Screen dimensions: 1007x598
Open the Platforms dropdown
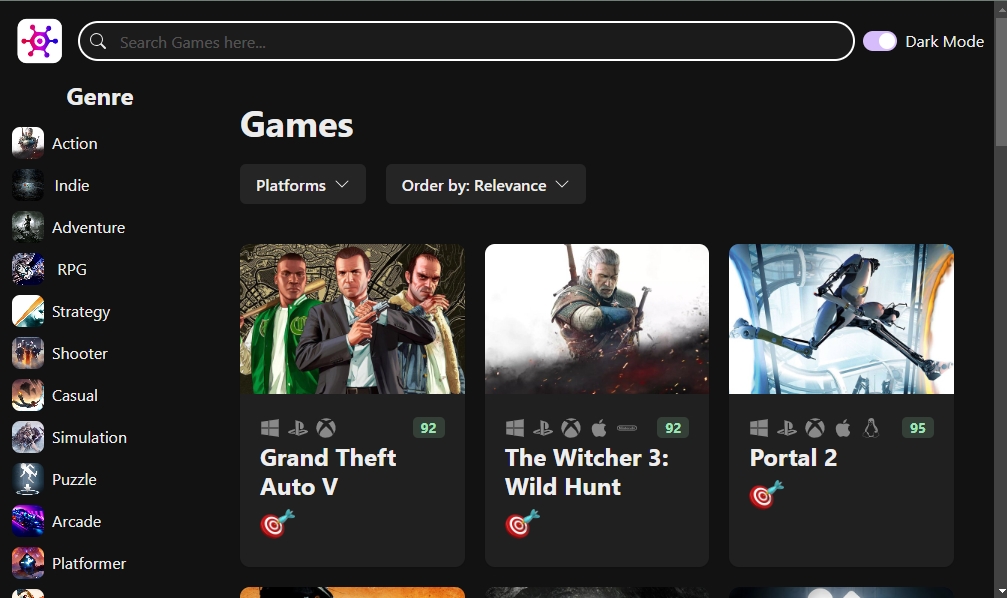tap(302, 184)
